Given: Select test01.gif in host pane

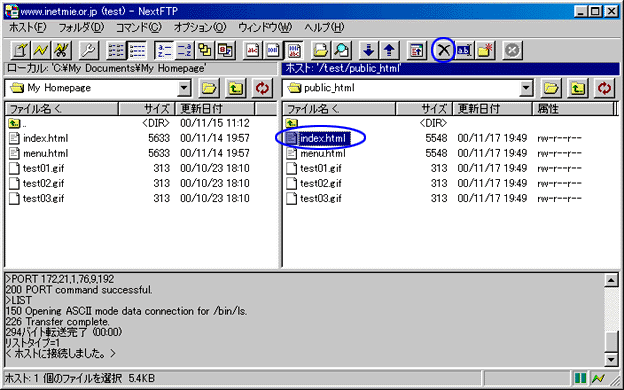Looking at the screenshot, I should pyautogui.click(x=314, y=168).
